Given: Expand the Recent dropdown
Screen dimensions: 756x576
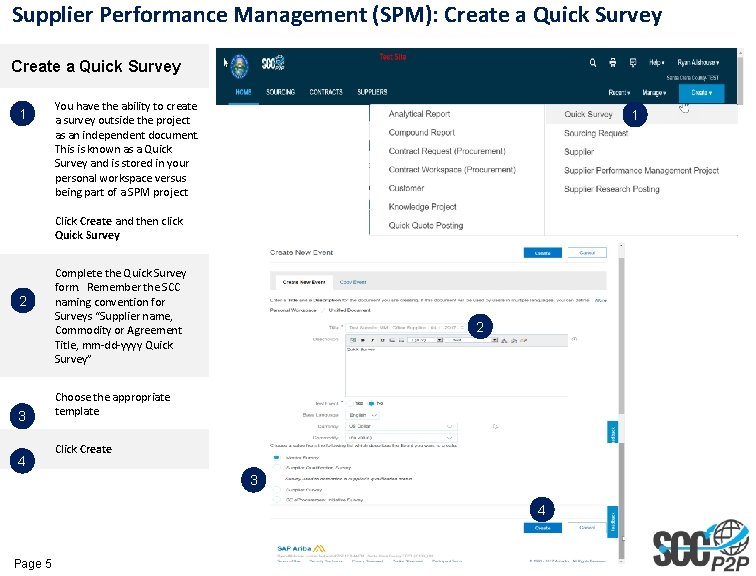Looking at the screenshot, I should [x=619, y=93].
